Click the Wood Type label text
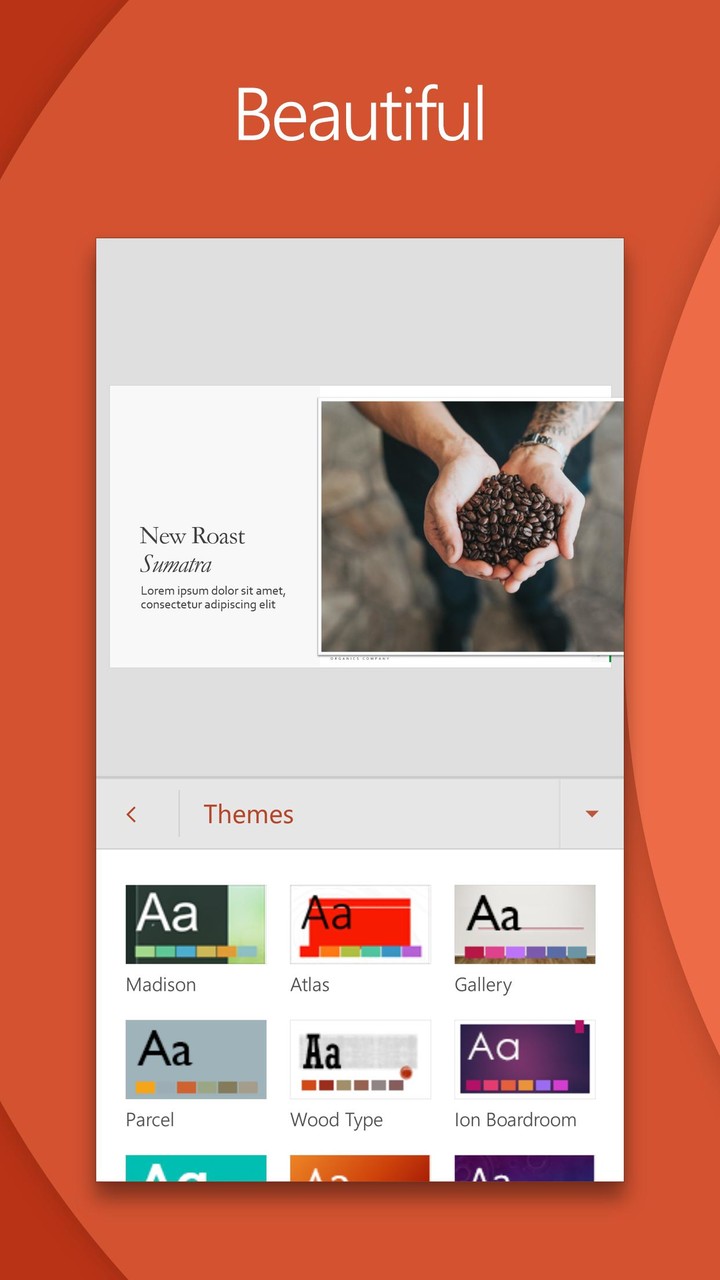720x1280 pixels. 336,1120
